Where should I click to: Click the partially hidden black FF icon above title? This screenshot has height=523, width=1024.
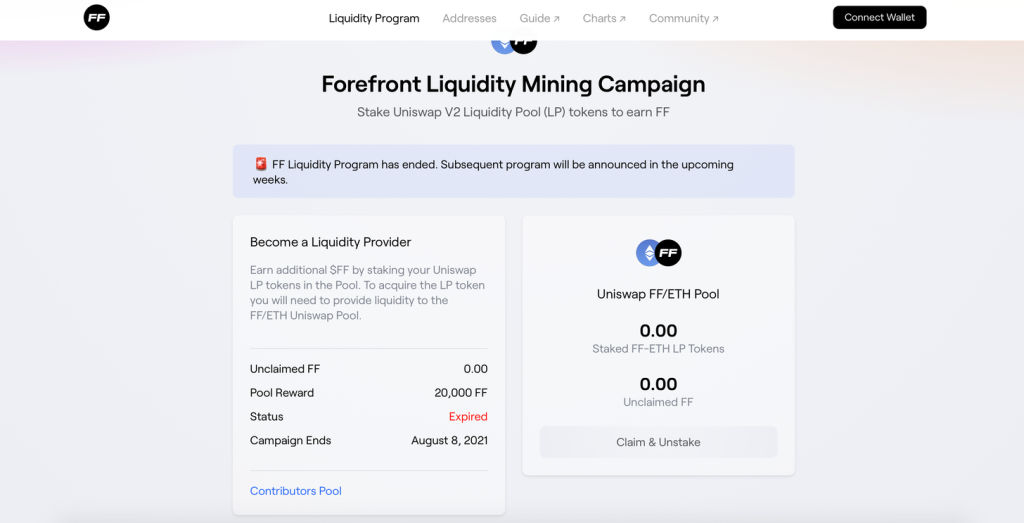(525, 44)
